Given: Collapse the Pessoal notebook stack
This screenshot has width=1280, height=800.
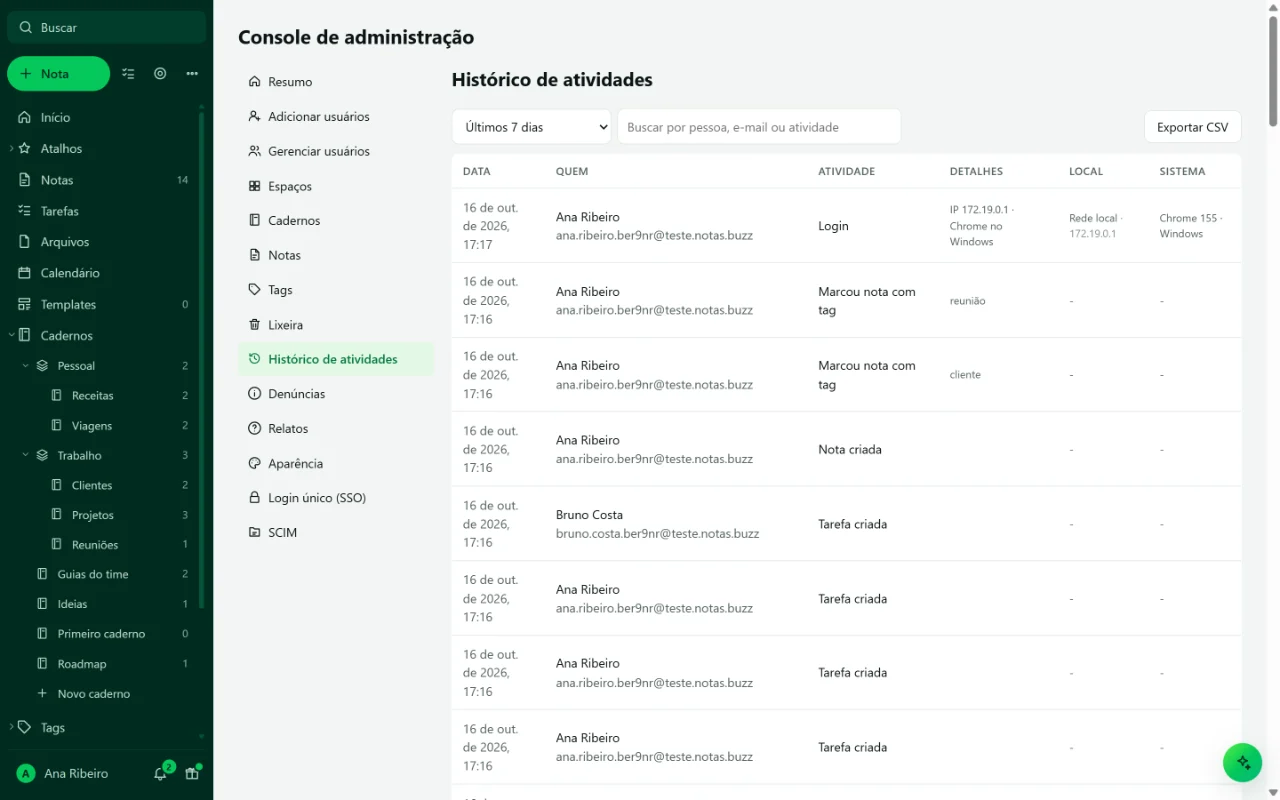Looking at the screenshot, I should click(26, 366).
